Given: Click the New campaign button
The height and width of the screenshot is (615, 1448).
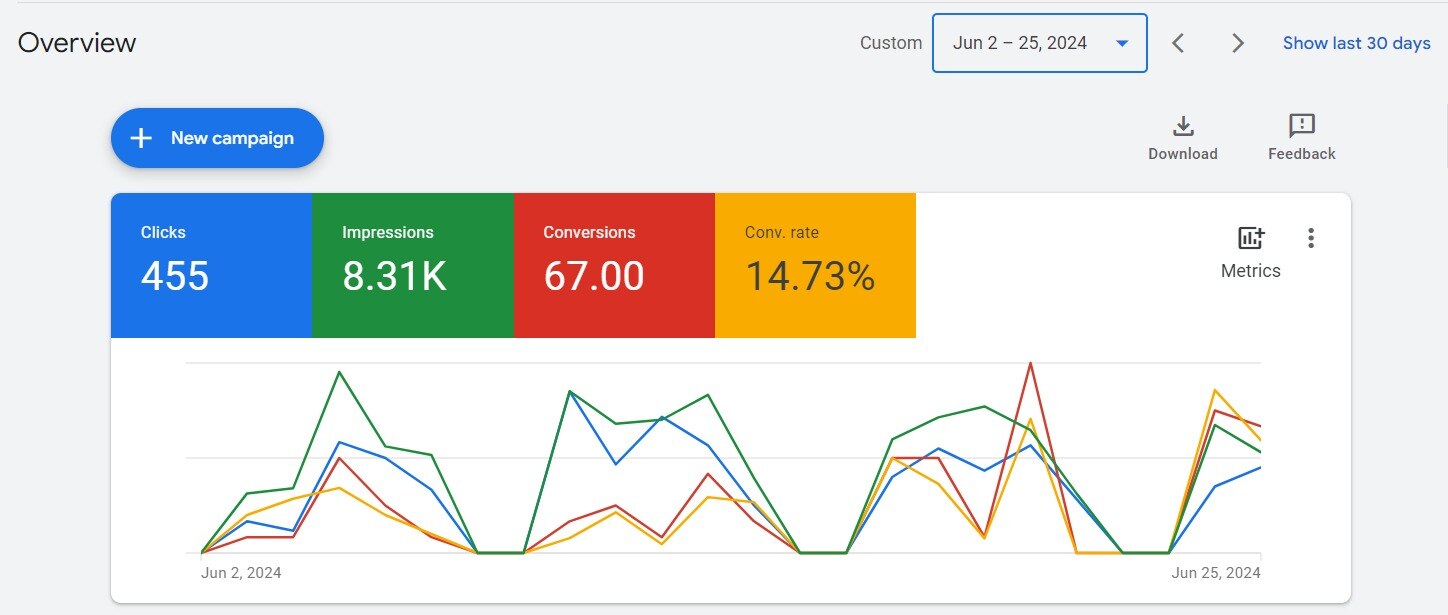Looking at the screenshot, I should (217, 138).
